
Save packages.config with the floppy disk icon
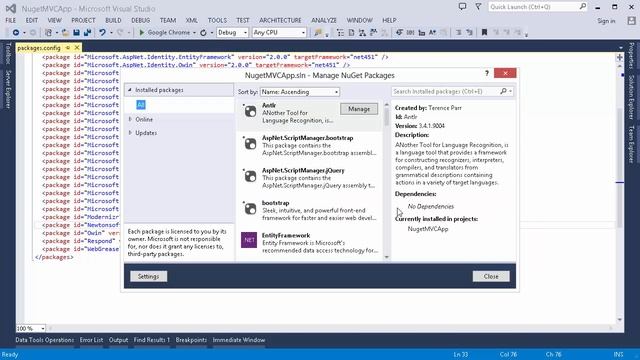pyautogui.click(x=76, y=32)
